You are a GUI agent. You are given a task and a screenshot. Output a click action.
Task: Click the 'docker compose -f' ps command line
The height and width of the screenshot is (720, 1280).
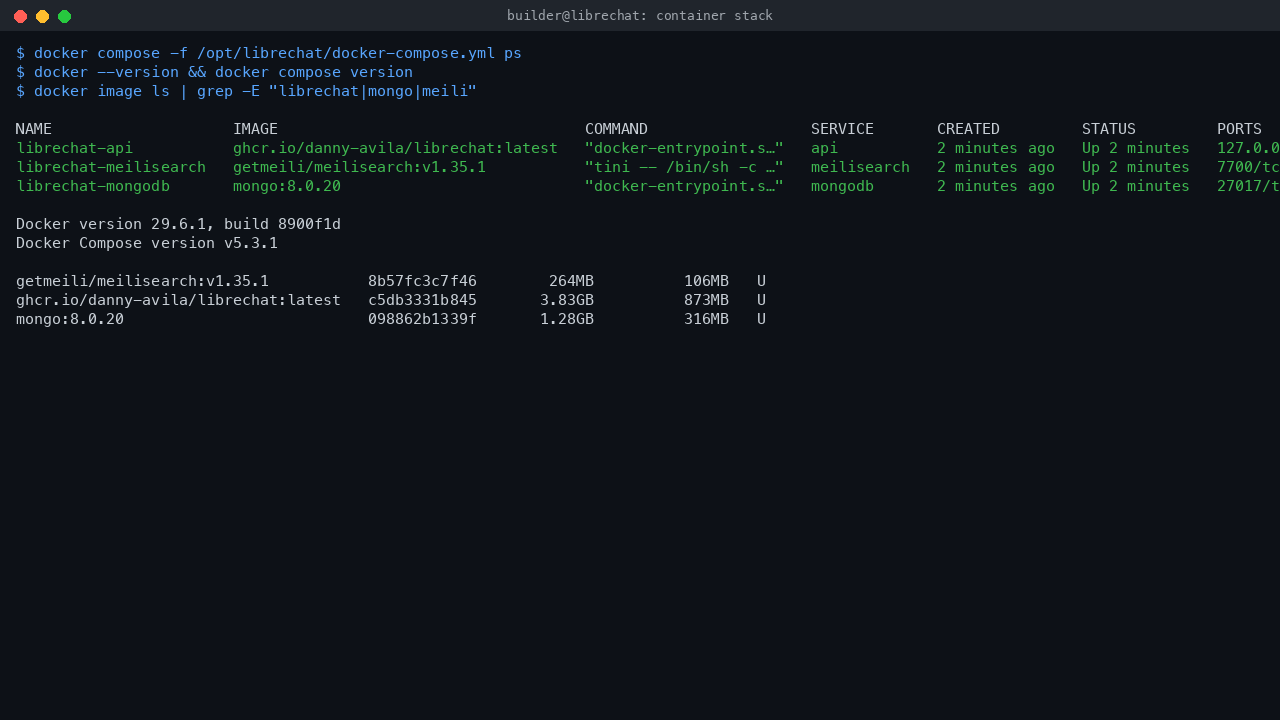[x=269, y=53]
